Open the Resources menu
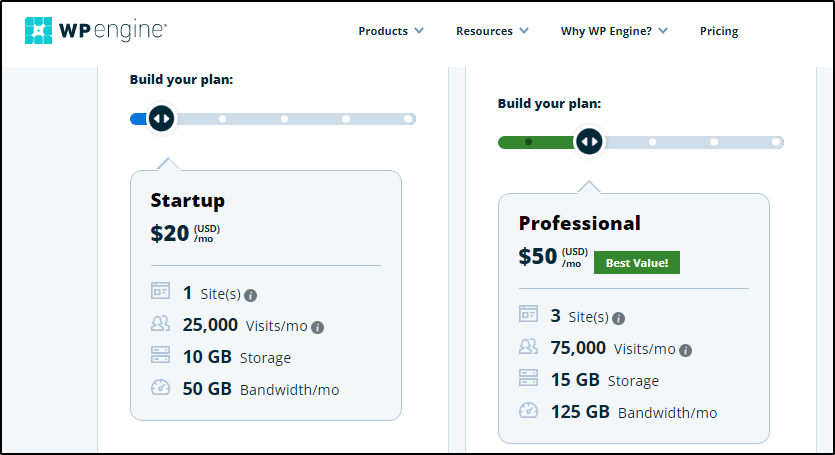 coord(484,31)
